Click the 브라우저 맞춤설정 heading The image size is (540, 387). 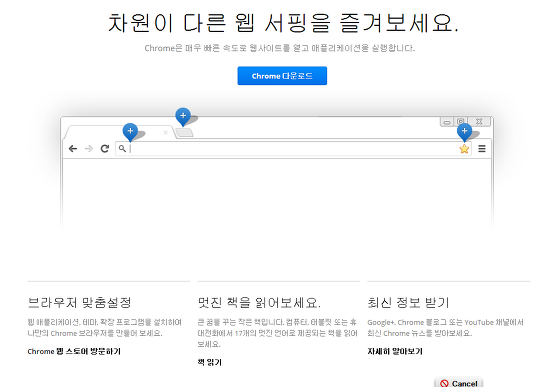point(80,303)
